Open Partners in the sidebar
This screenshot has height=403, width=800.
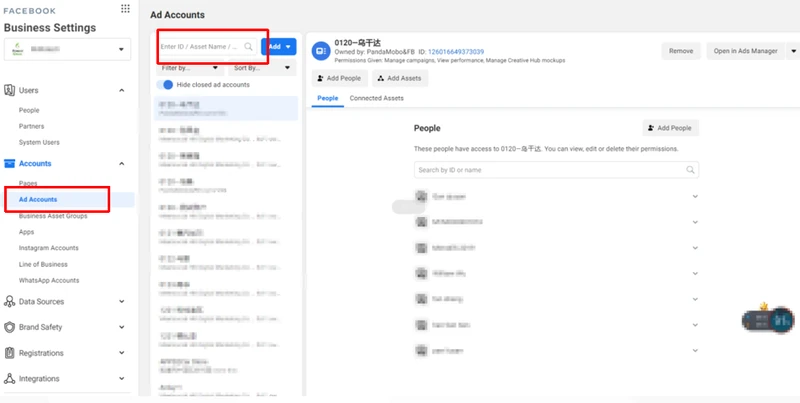(x=32, y=127)
